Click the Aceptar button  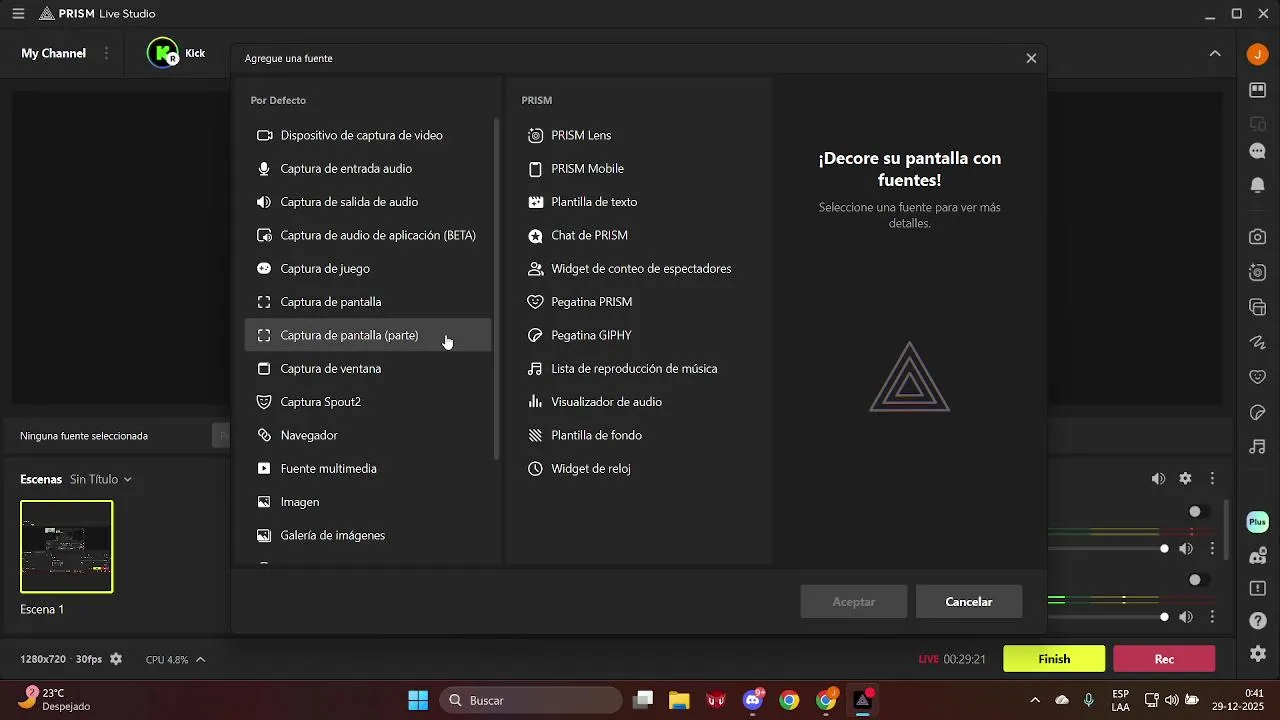(854, 602)
